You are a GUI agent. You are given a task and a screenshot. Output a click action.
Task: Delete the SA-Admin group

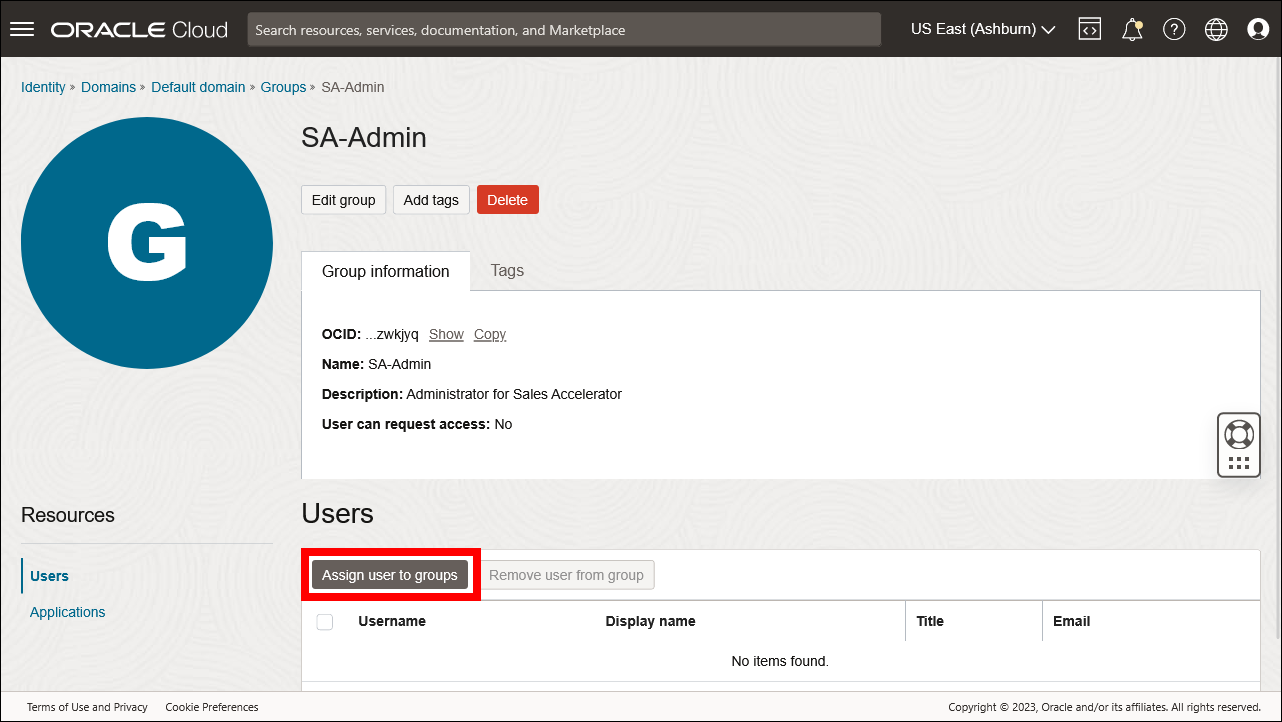[507, 199]
